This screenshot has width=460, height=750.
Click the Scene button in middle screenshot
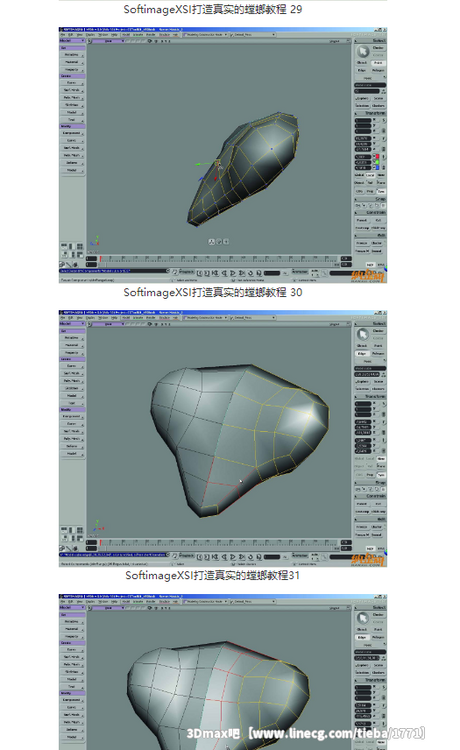tap(378, 382)
